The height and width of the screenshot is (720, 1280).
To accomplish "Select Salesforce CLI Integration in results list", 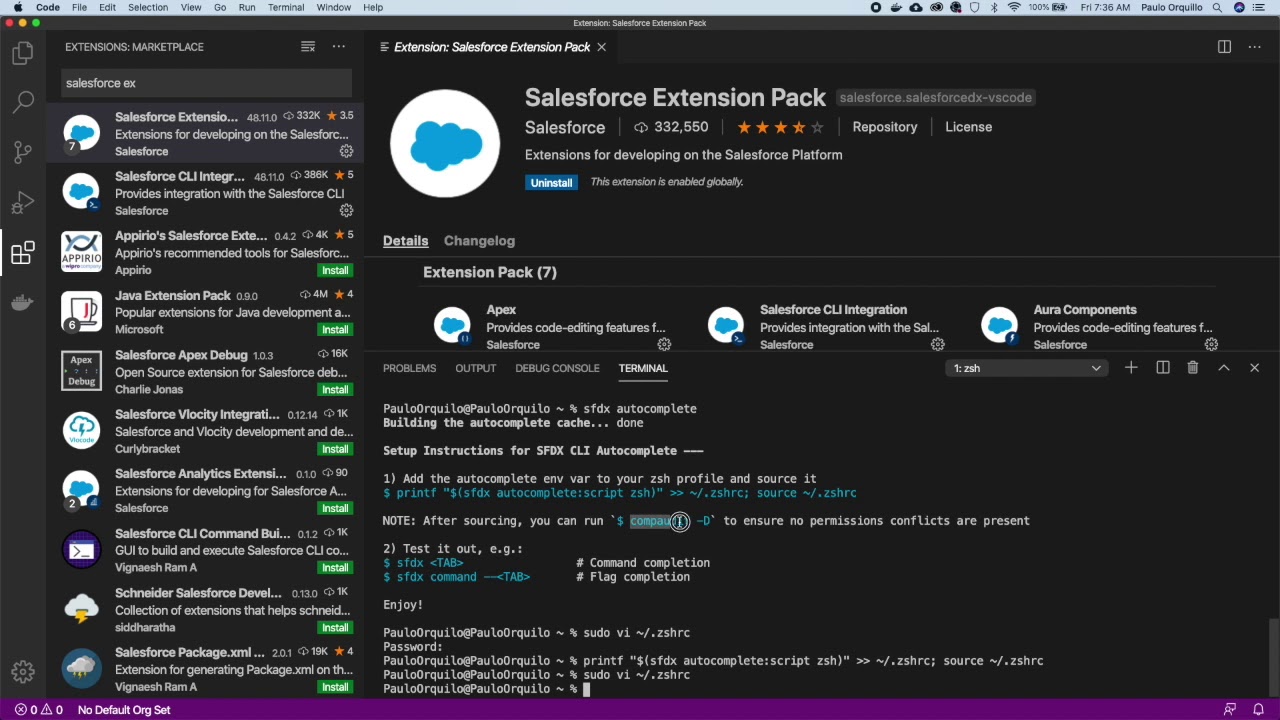I will pyautogui.click(x=205, y=193).
